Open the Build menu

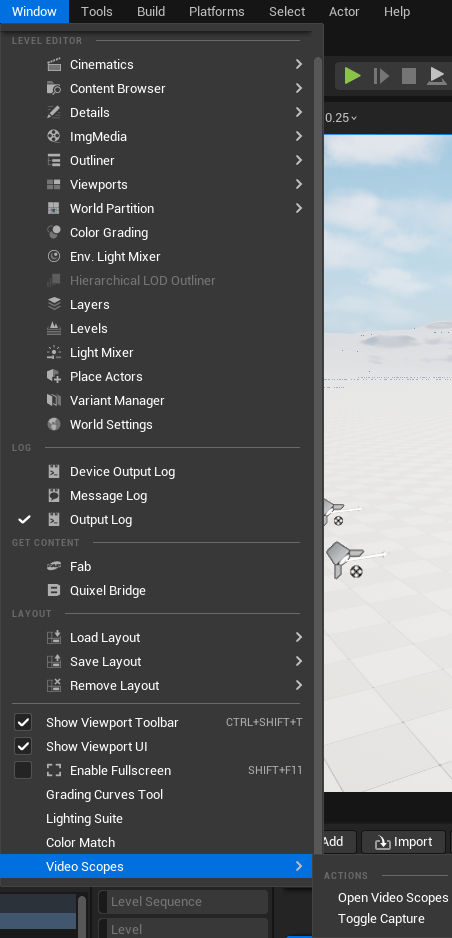[x=151, y=11]
